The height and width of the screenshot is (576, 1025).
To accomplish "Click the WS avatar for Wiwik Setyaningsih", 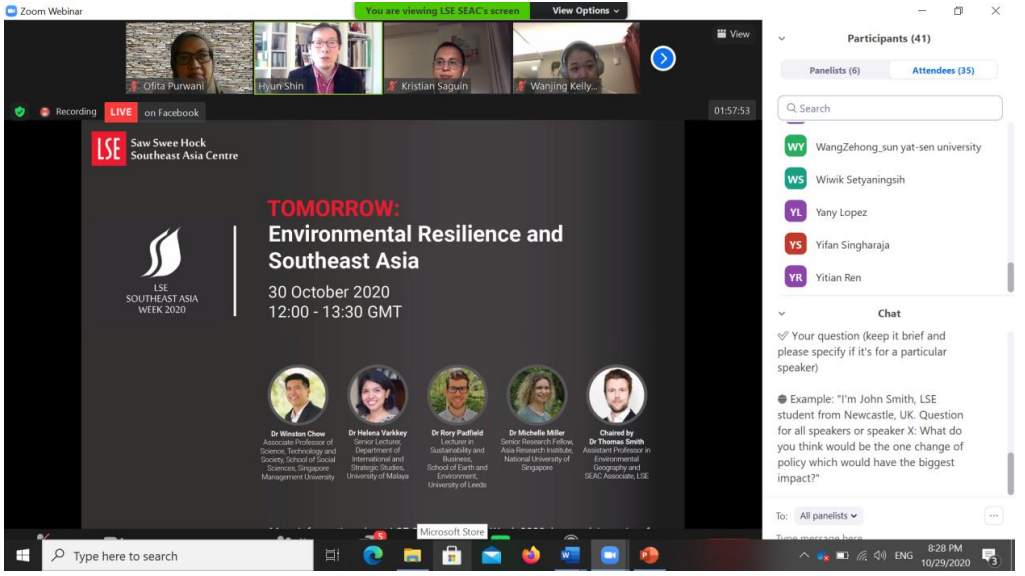I will pos(795,179).
